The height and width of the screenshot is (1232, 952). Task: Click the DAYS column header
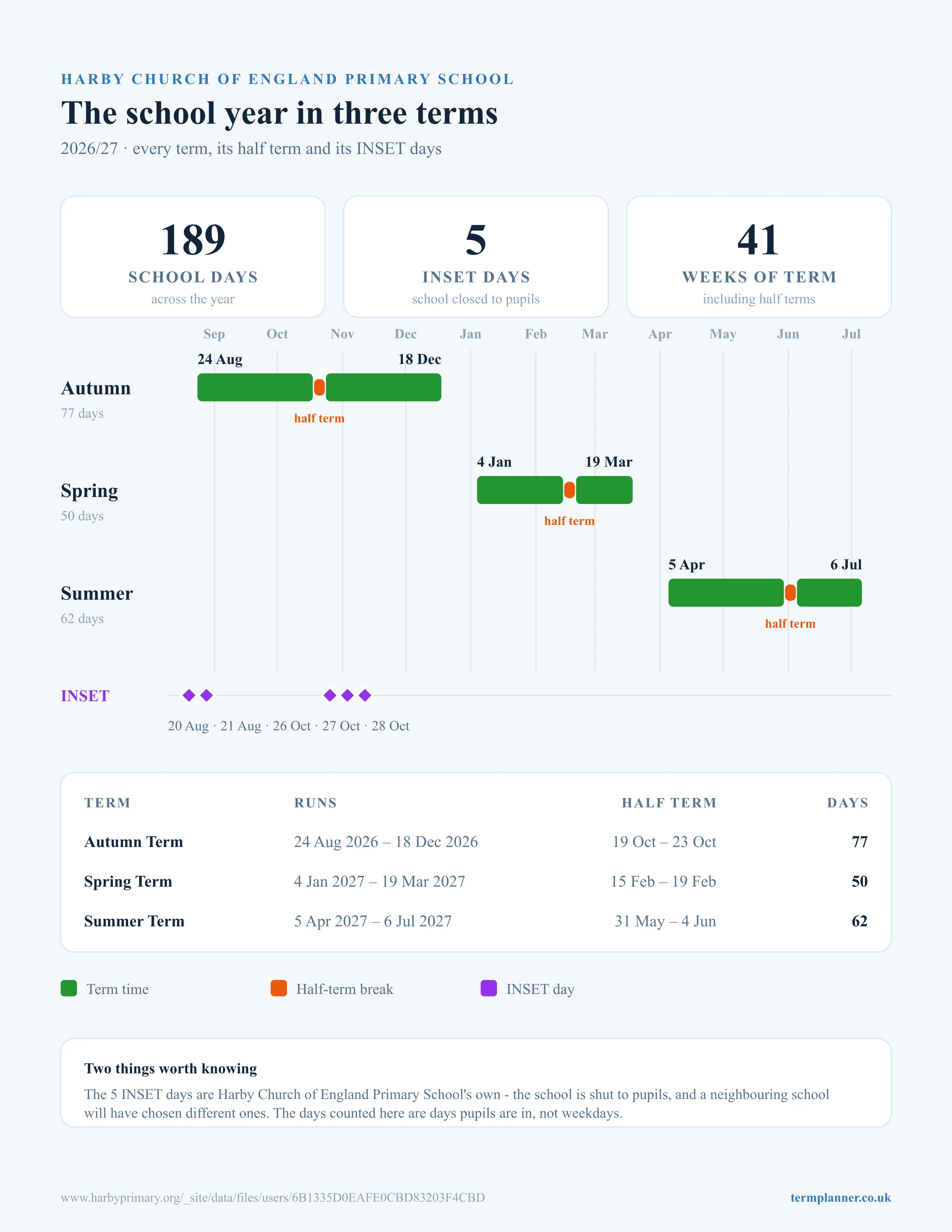click(x=848, y=803)
